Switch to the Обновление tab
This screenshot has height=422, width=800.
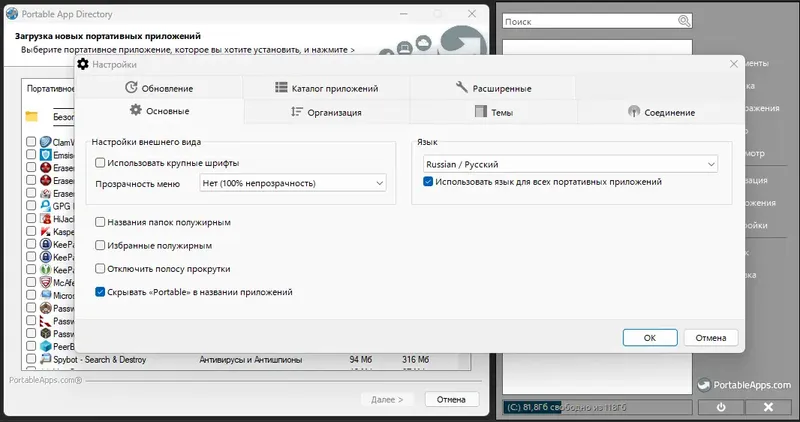(159, 88)
